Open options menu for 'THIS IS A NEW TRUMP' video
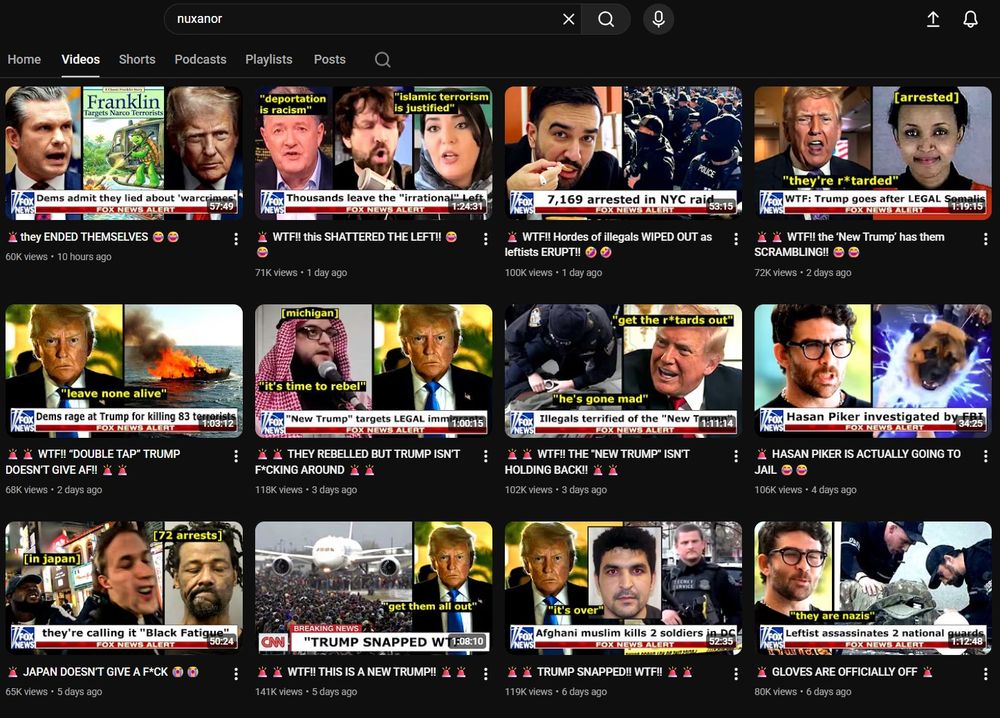Viewport: 1000px width, 718px height. click(485, 674)
